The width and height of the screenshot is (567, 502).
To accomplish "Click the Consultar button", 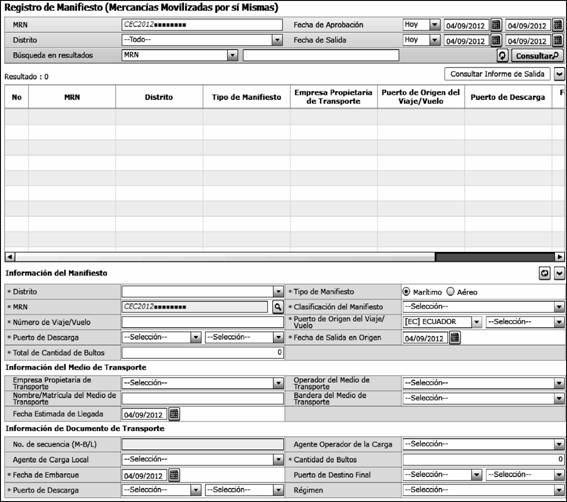I will pyautogui.click(x=537, y=56).
